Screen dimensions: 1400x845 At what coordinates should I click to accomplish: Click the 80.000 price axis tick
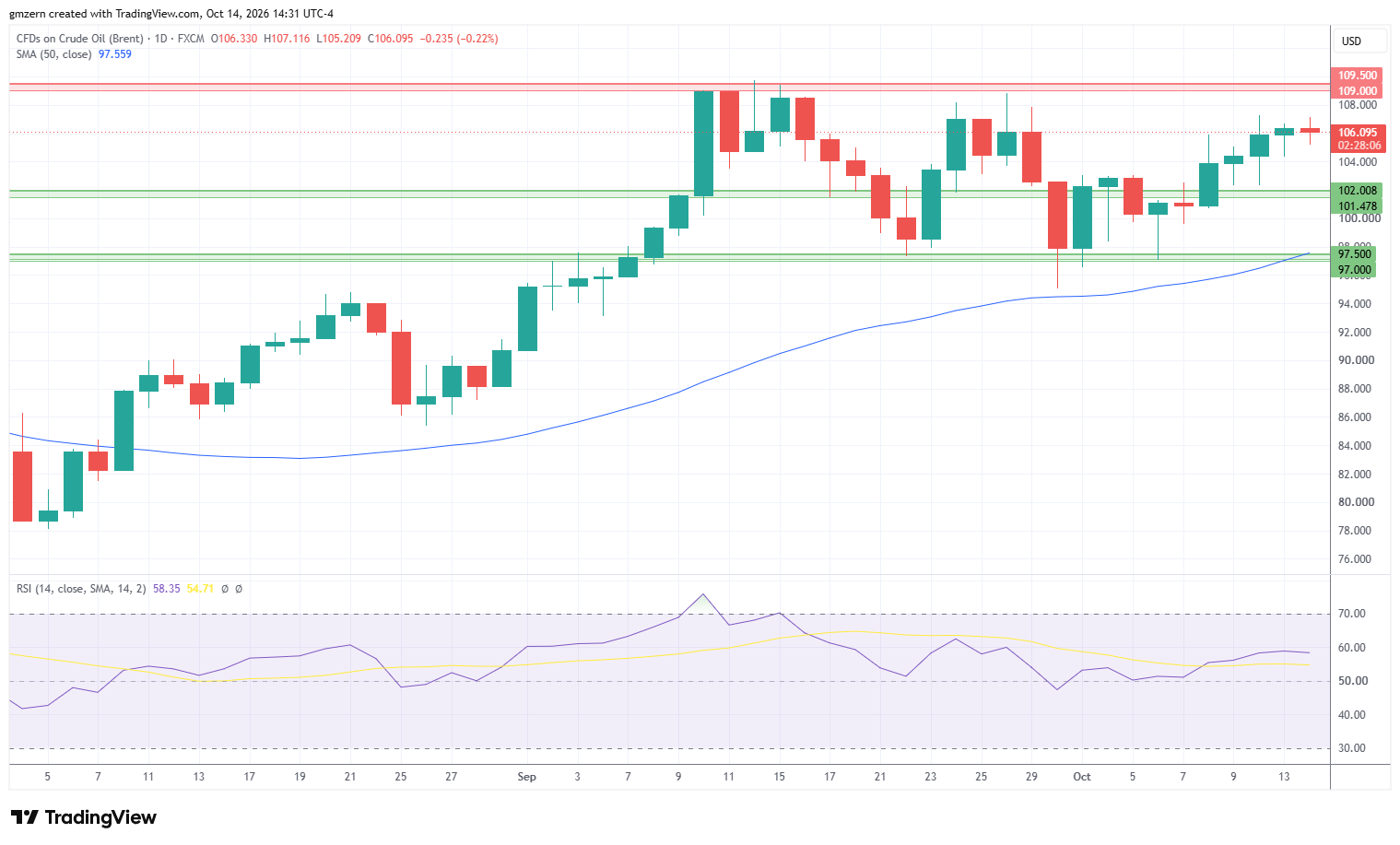(x=1355, y=502)
